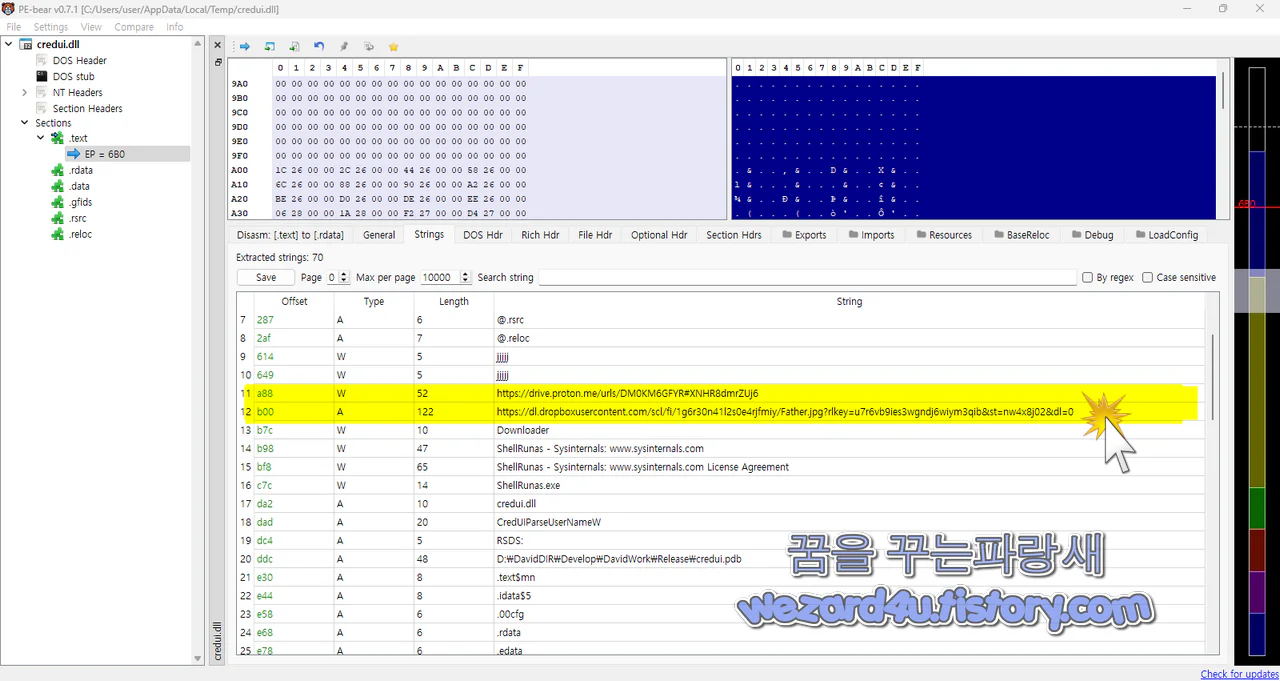This screenshot has width=1280, height=681.
Task: Open the Debug tab
Action: 1092,235
